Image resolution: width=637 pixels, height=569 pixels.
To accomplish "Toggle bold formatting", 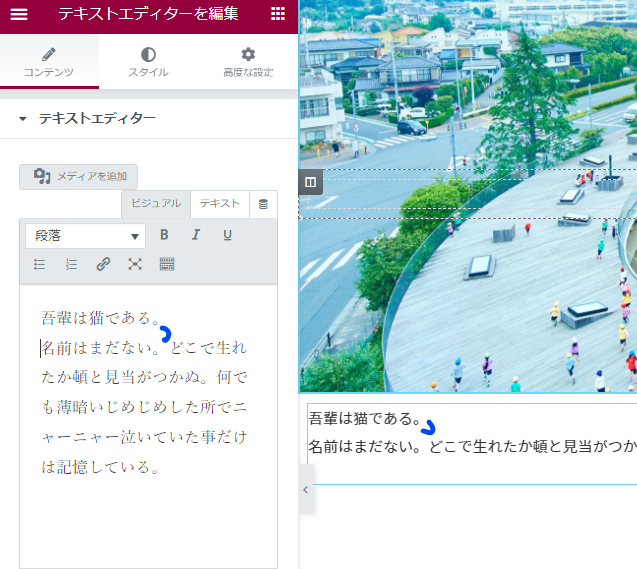I will click(x=164, y=235).
